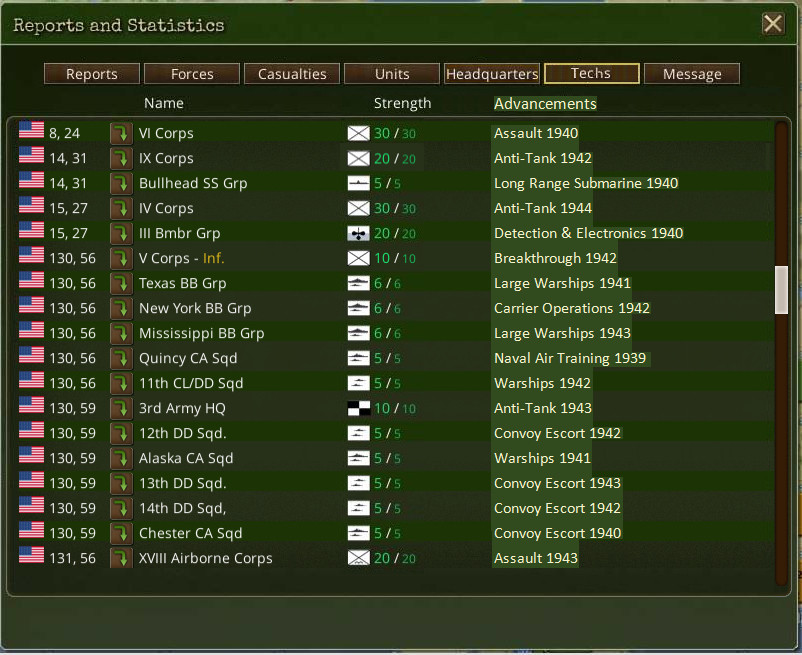Image resolution: width=802 pixels, height=655 pixels.
Task: Switch to the Units tab
Action: click(392, 74)
